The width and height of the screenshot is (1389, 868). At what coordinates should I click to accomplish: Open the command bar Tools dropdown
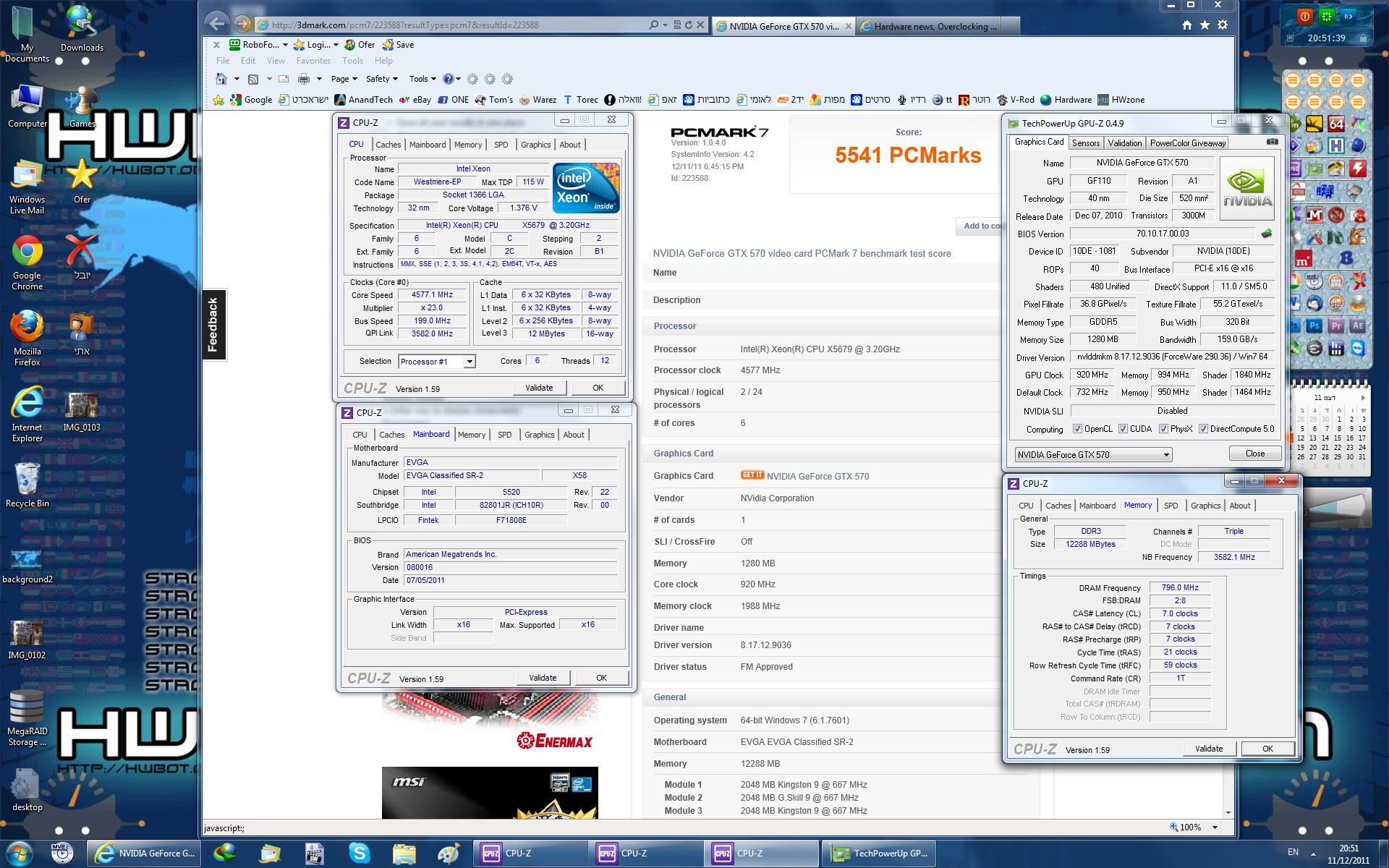[422, 79]
